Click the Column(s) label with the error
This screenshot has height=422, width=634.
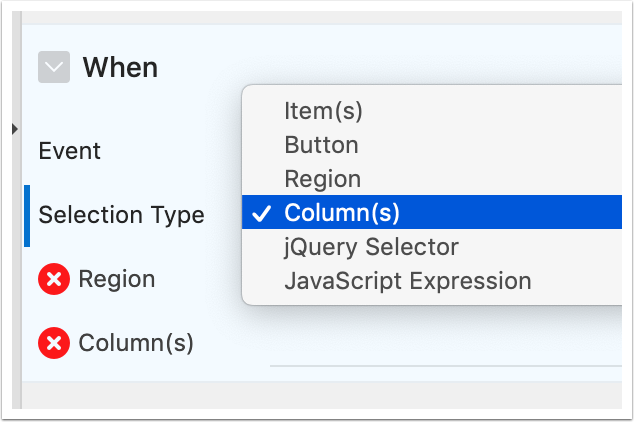[135, 343]
